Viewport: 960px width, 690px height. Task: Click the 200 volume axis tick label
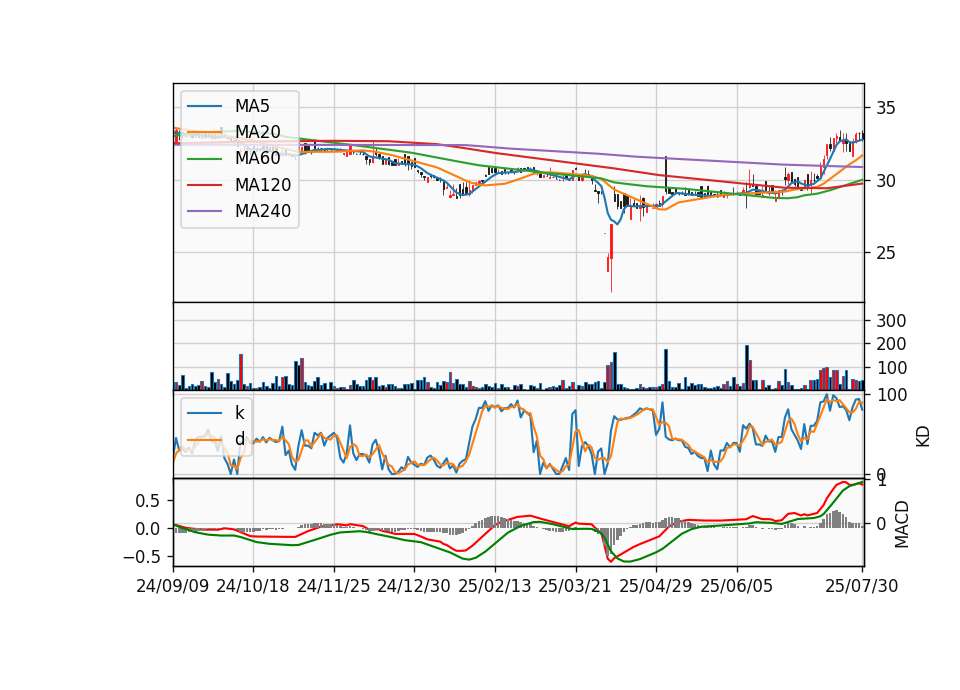tap(891, 344)
